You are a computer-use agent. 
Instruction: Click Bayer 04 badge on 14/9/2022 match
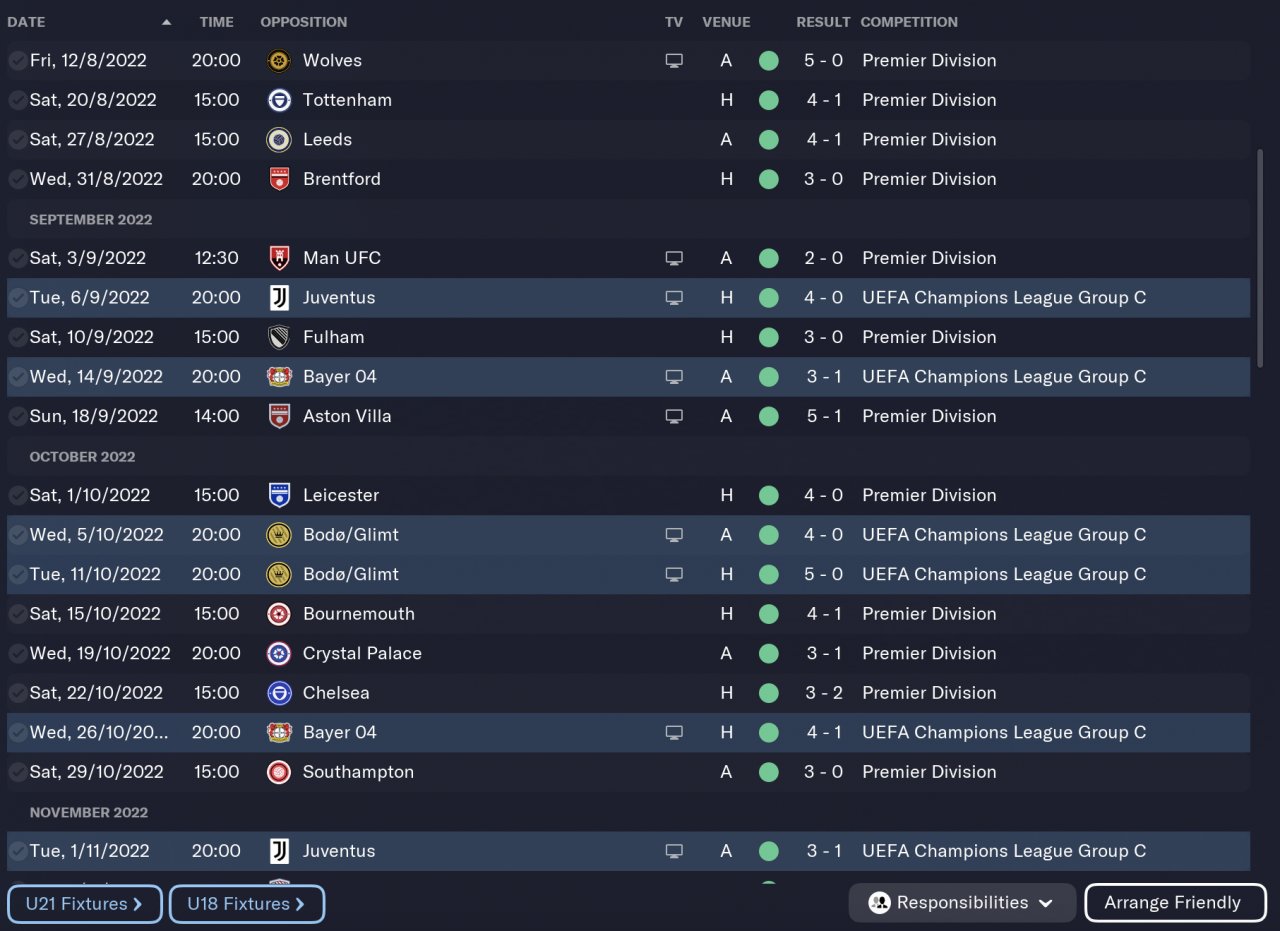click(x=279, y=377)
